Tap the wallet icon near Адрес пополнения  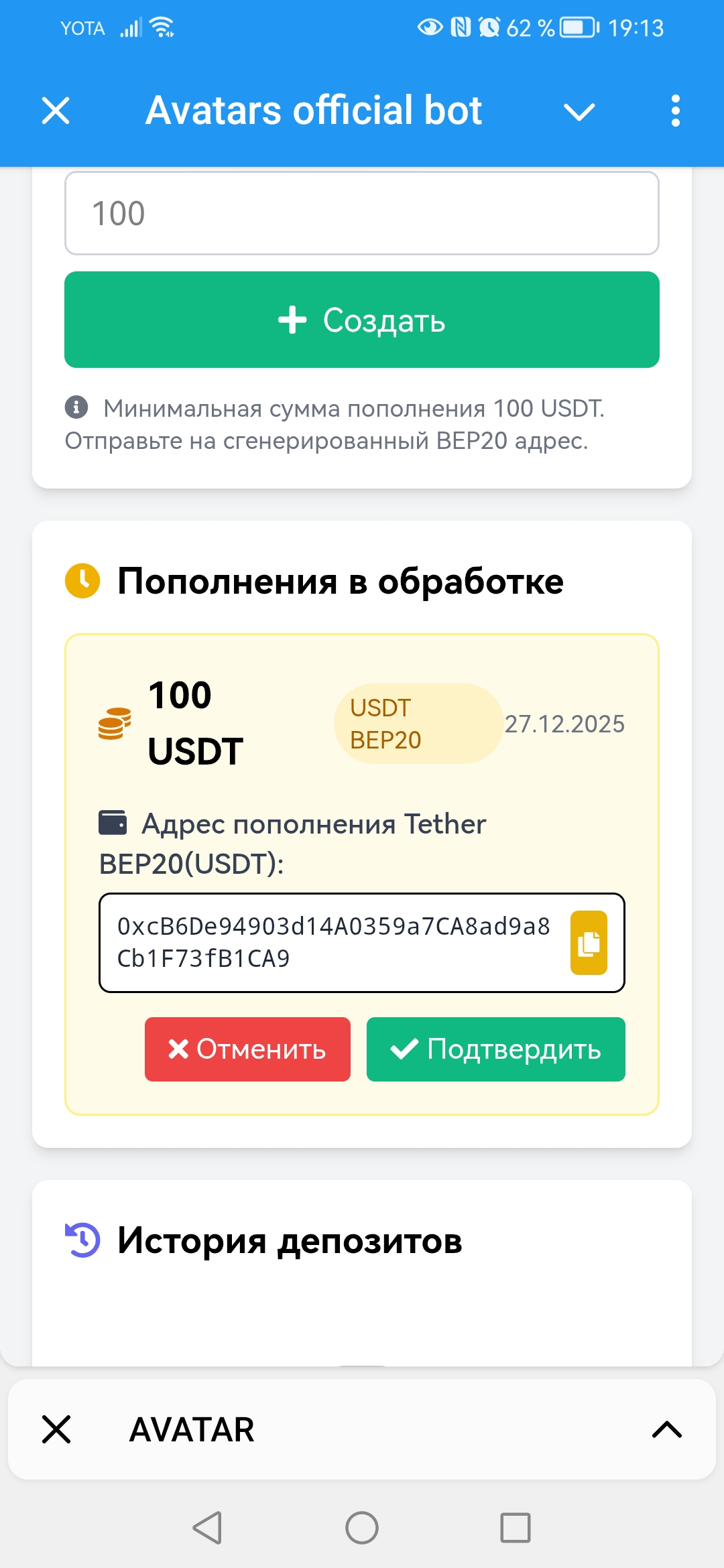[113, 823]
